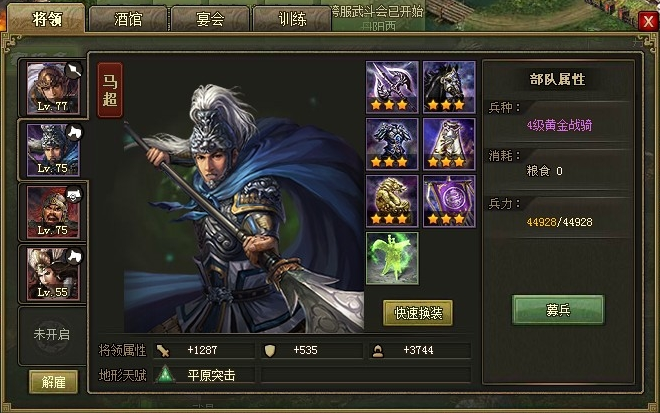
Task: Click the green 募兵 button
Action: click(558, 310)
